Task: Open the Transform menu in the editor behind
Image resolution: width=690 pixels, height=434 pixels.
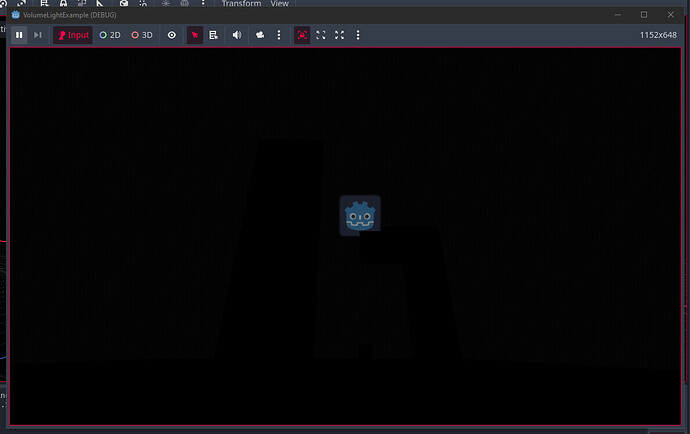Action: 241,4
